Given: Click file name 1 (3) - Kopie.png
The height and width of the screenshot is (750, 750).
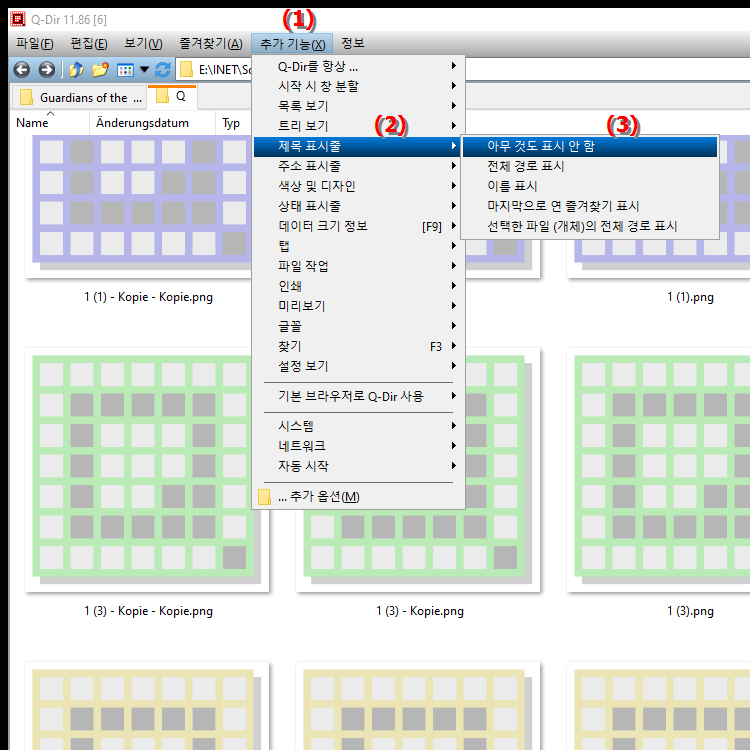Looking at the screenshot, I should point(419,611).
